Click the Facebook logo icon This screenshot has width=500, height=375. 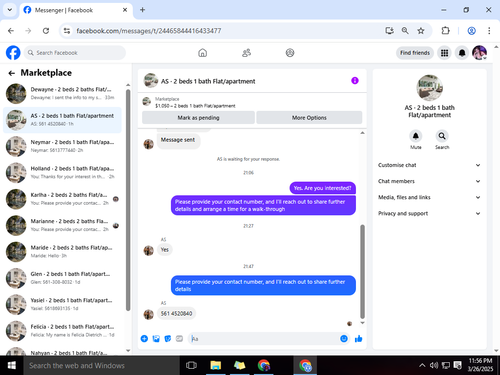pyautogui.click(x=13, y=53)
